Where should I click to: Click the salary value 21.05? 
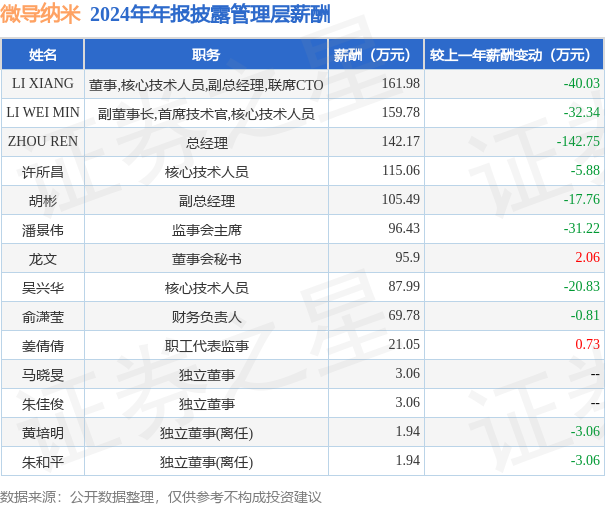tap(404, 344)
